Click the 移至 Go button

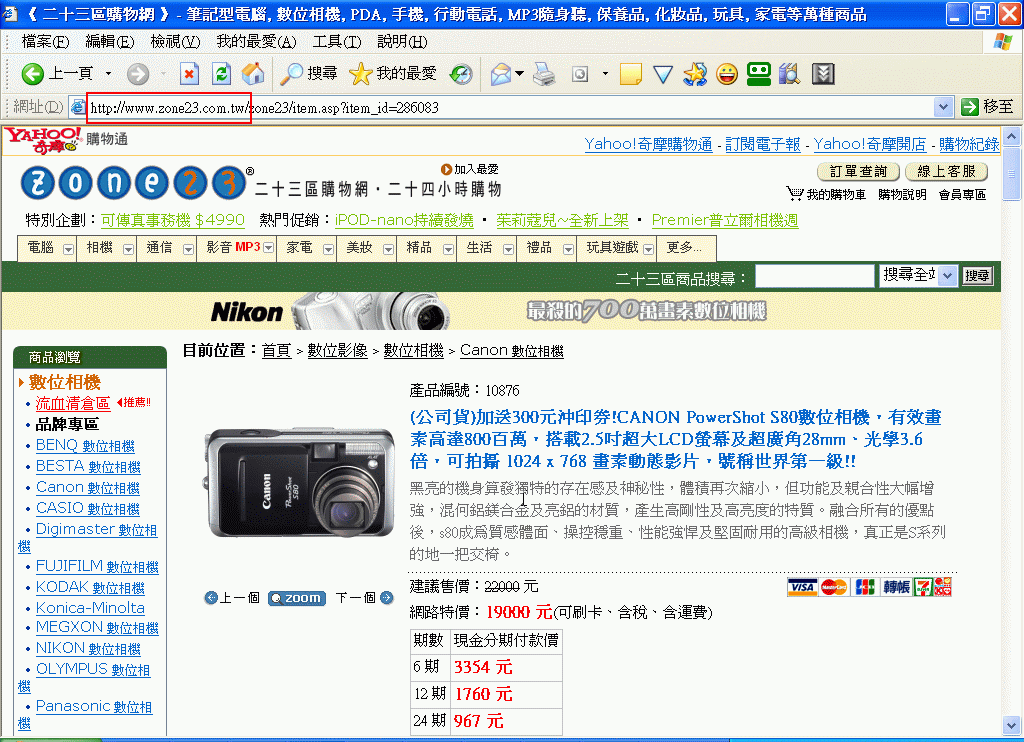[x=987, y=106]
